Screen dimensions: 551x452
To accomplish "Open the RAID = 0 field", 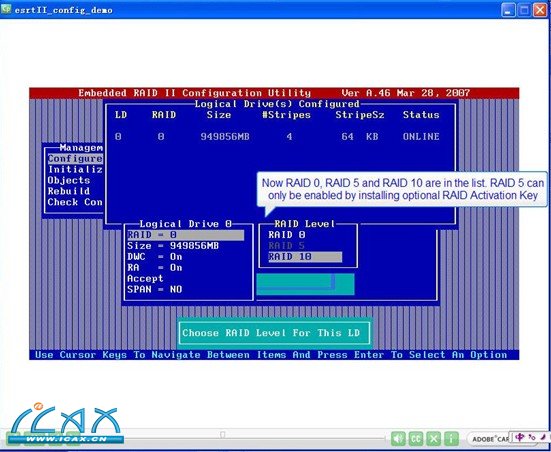I will coord(186,235).
